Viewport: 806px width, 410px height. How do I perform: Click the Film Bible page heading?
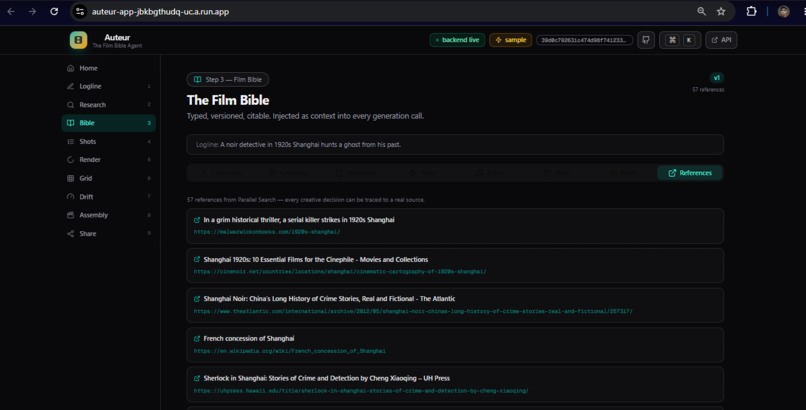pos(228,100)
